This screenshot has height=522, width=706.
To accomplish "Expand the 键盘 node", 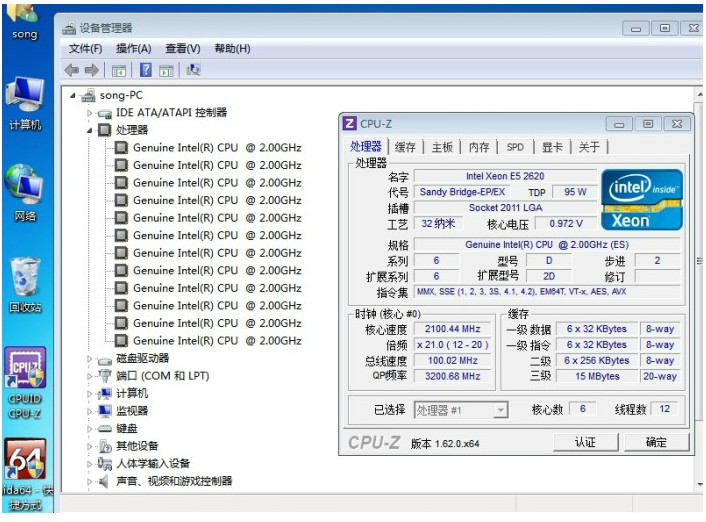I will [89, 429].
